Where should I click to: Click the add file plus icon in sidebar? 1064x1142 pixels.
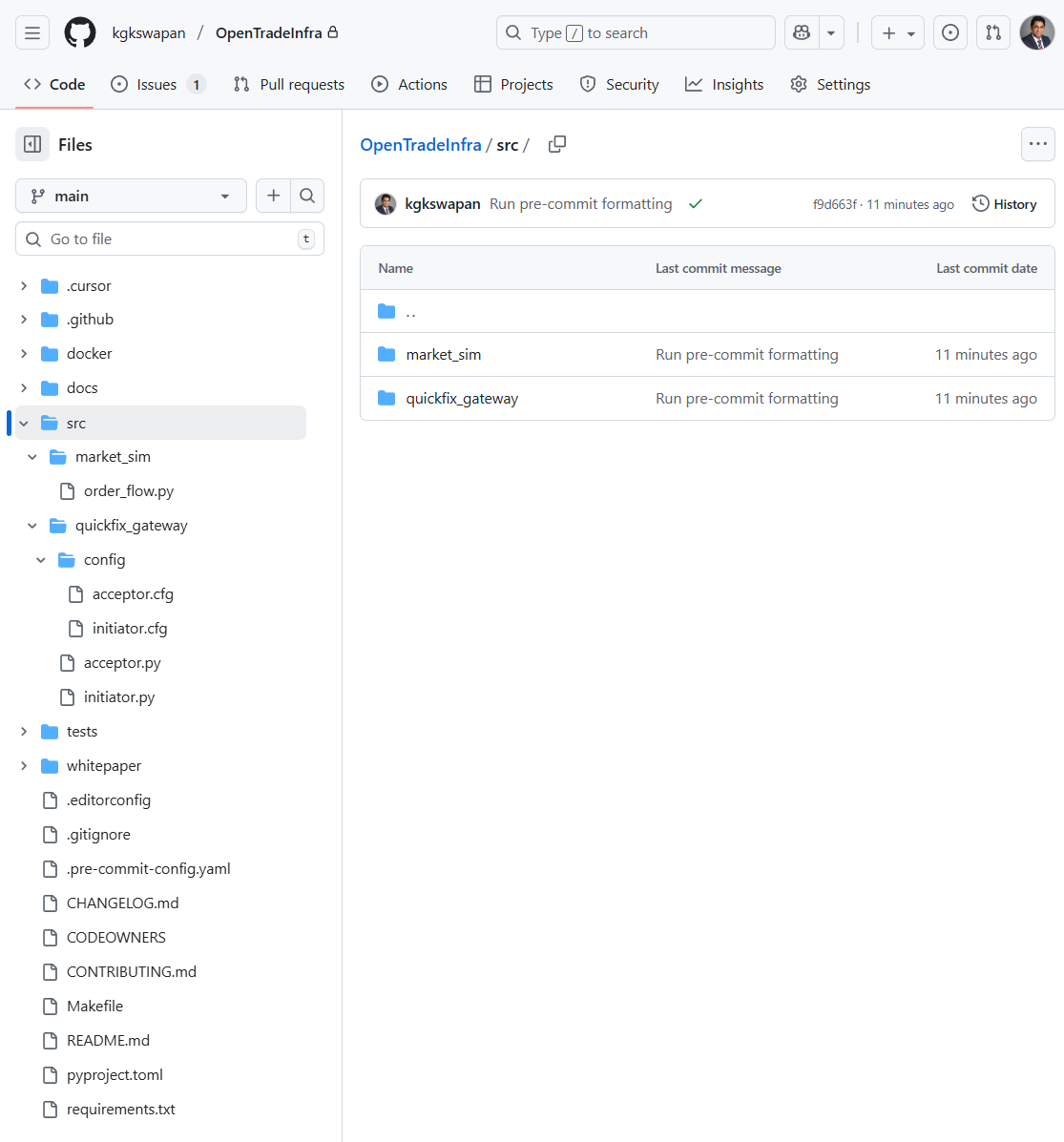(x=274, y=195)
